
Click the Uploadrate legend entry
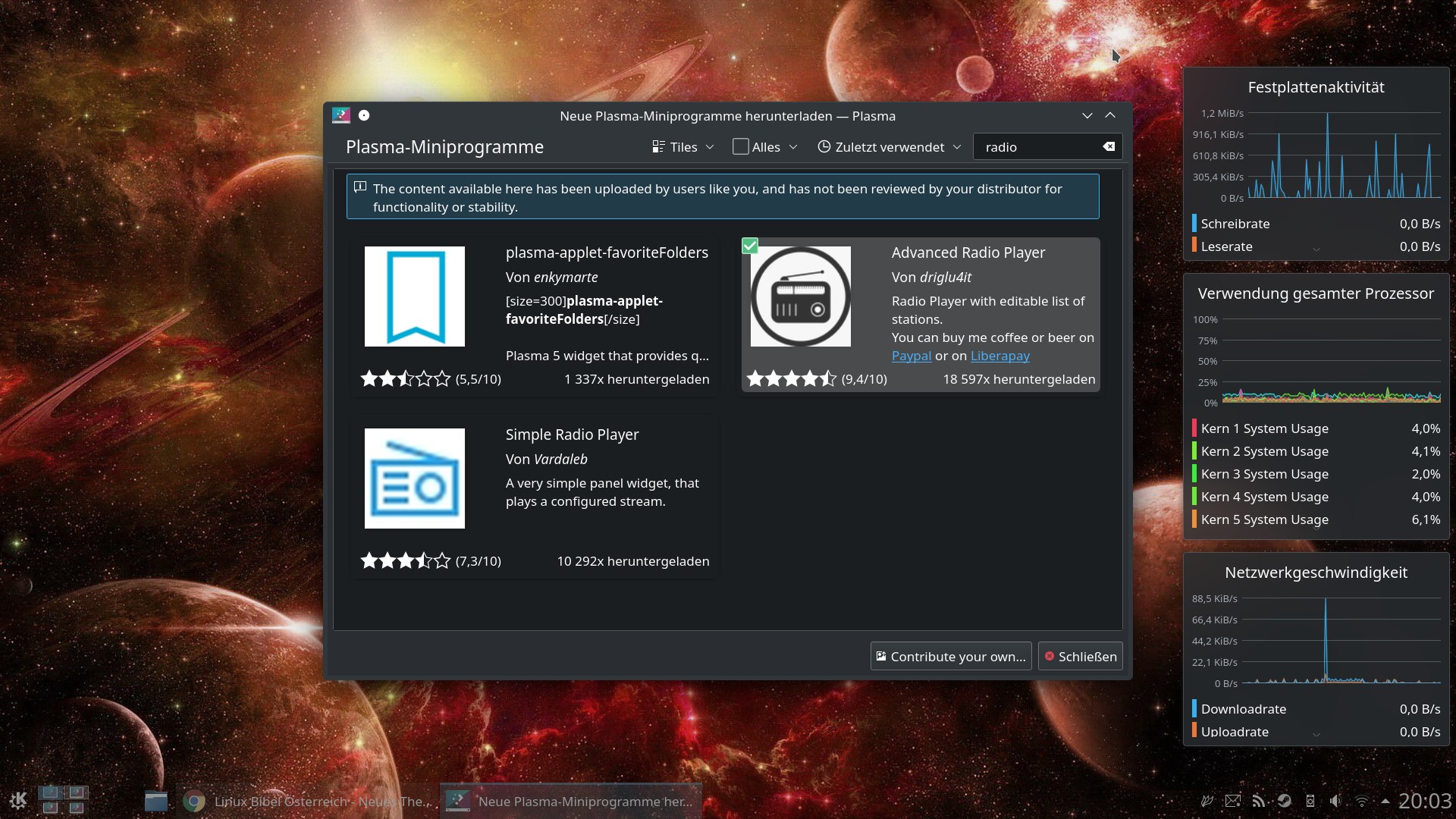tap(1316, 732)
